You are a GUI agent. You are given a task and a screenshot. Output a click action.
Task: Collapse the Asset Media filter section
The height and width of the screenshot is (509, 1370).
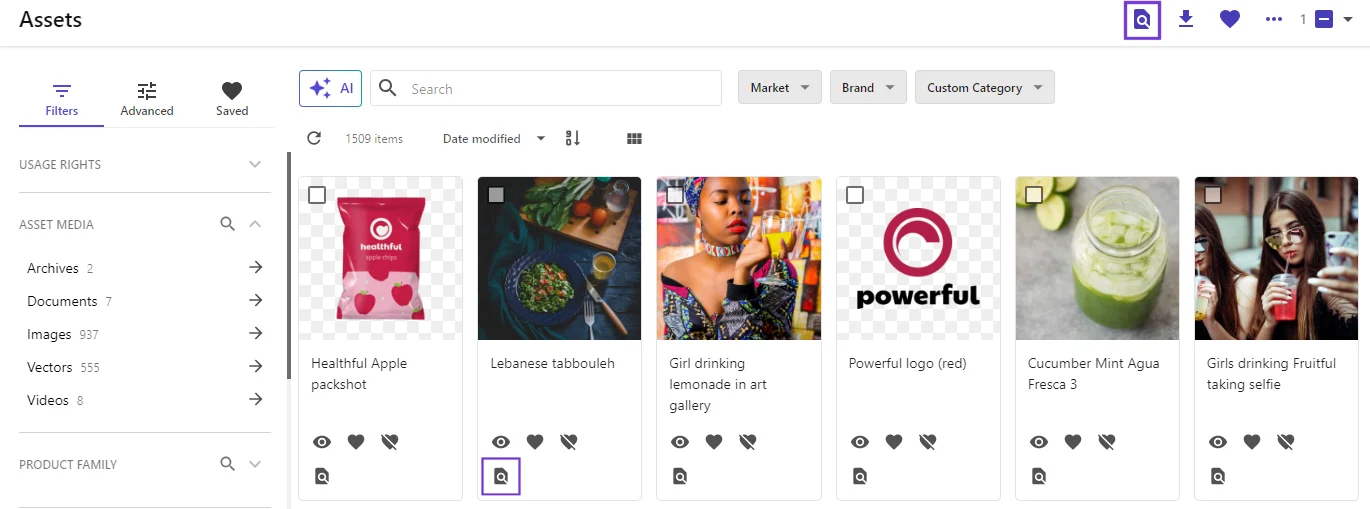255,224
